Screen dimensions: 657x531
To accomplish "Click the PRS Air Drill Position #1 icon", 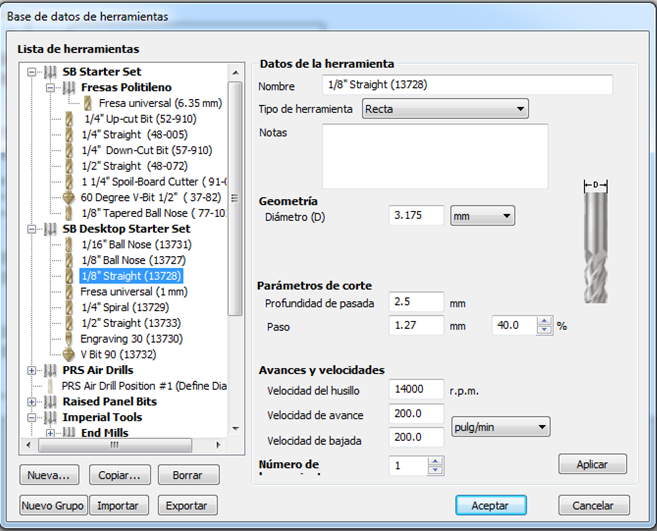I will coord(50,386).
